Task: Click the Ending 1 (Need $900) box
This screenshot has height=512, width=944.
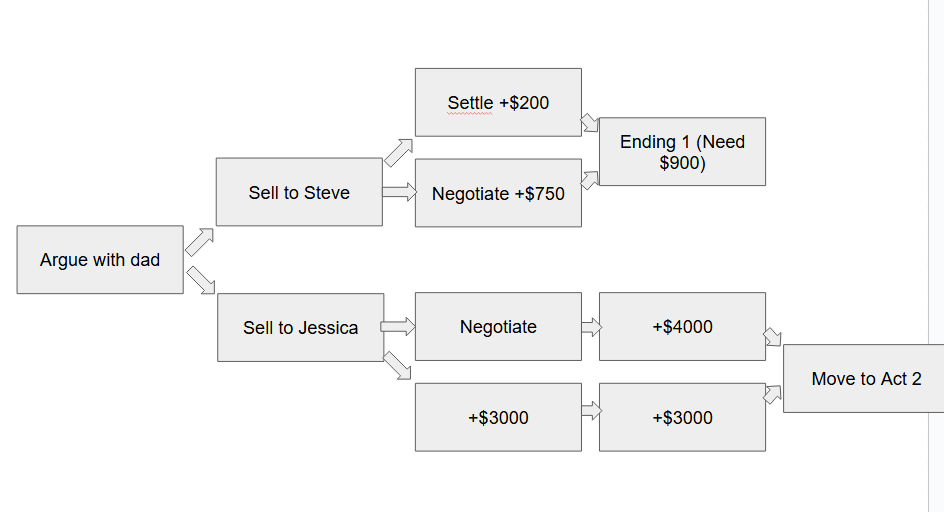Action: (x=682, y=152)
